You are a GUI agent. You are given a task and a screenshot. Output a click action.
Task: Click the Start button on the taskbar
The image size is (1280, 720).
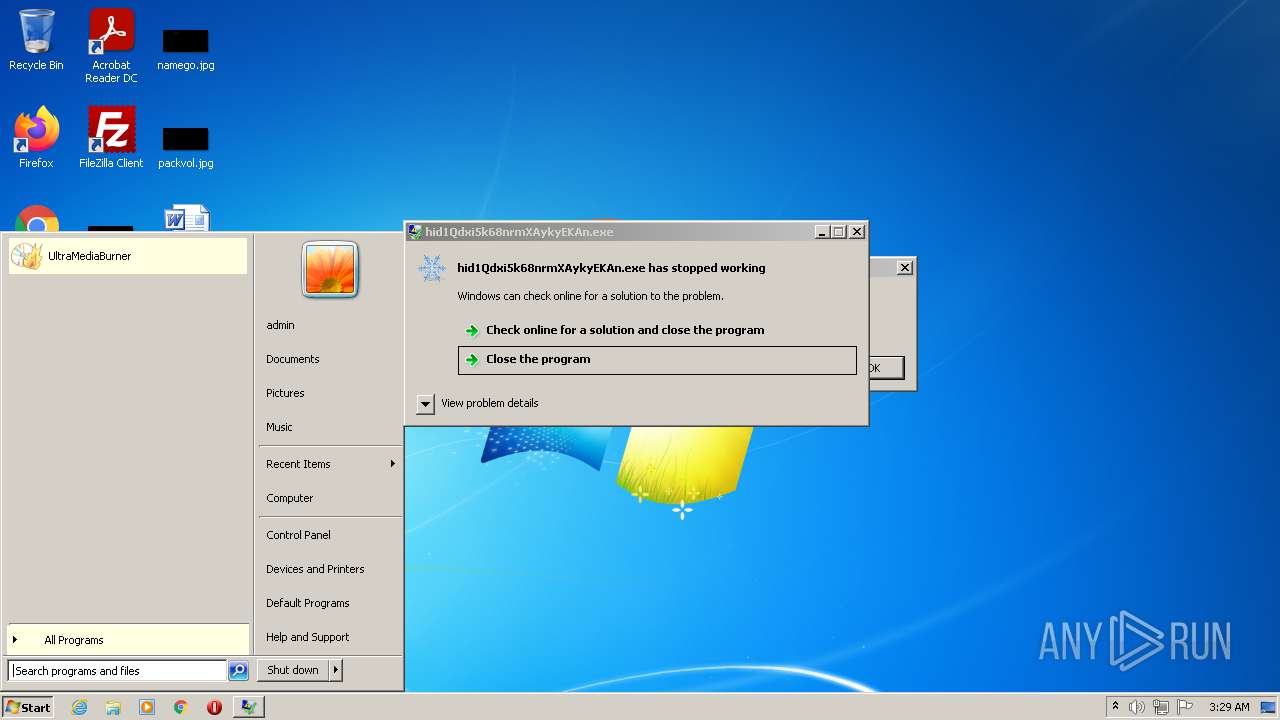[x=28, y=707]
